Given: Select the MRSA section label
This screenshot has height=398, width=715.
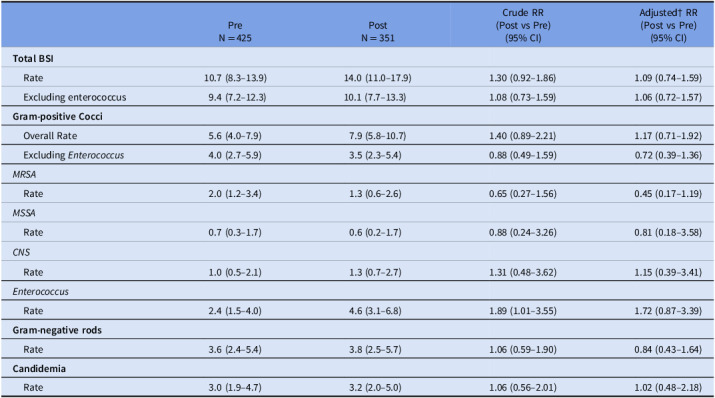Looking at the screenshot, I should 24,174.
